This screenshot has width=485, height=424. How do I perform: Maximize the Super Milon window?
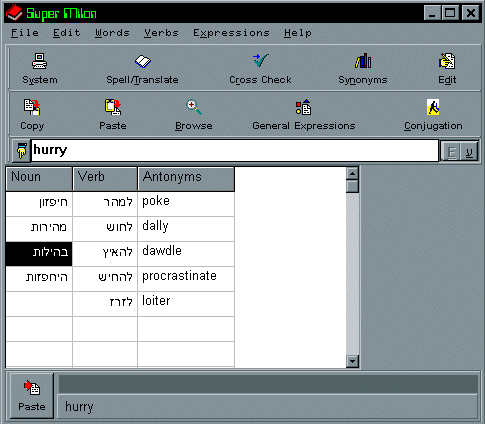pyautogui.click(x=450, y=13)
